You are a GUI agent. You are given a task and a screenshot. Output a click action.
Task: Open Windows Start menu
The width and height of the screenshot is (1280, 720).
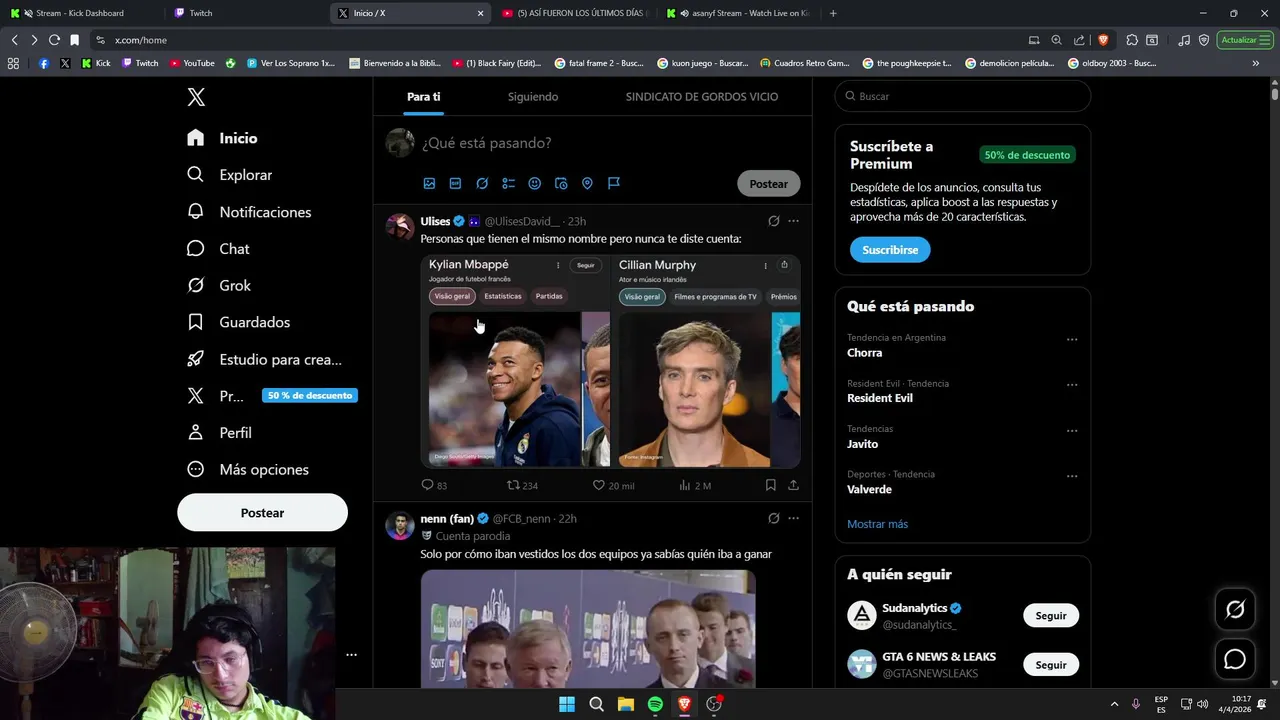click(x=566, y=704)
